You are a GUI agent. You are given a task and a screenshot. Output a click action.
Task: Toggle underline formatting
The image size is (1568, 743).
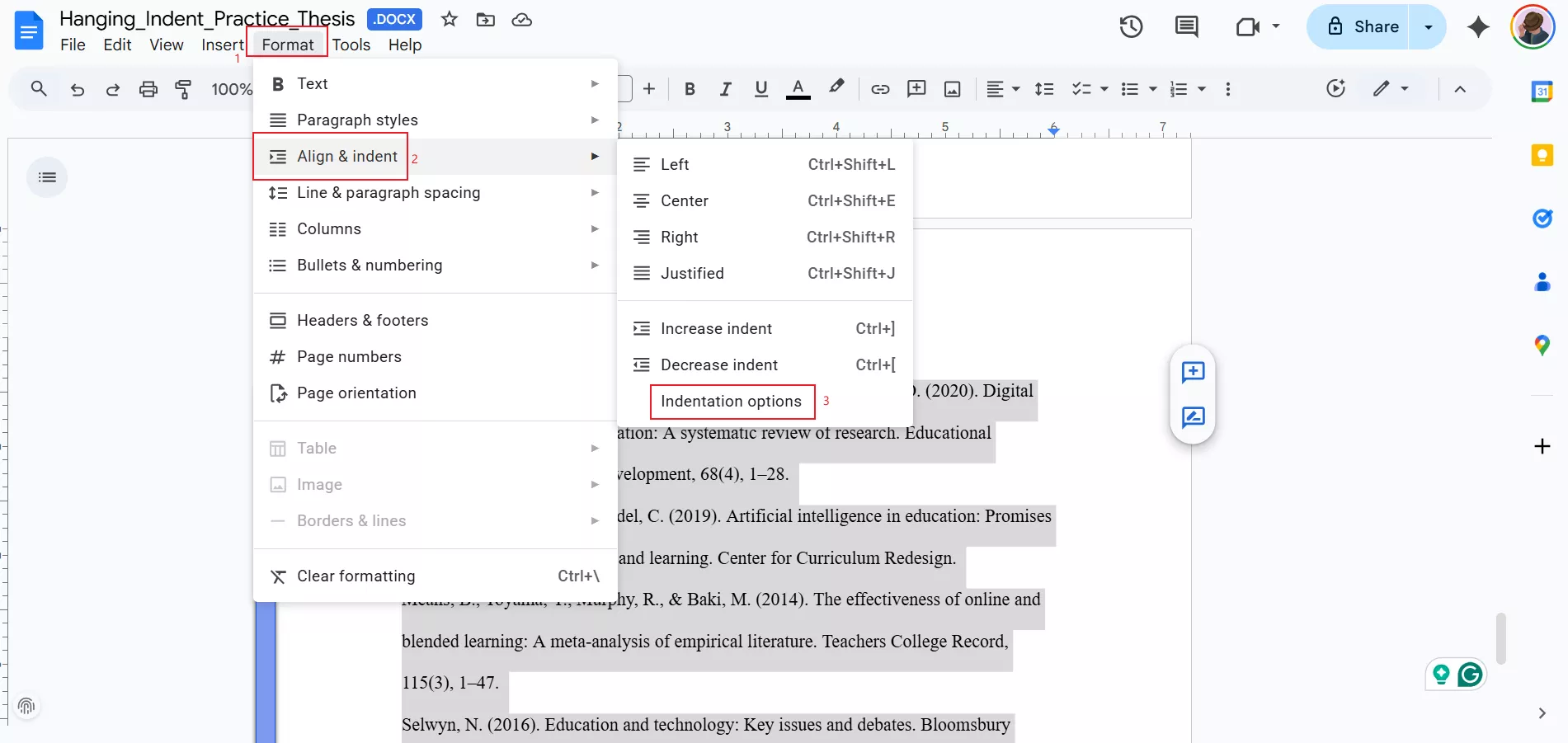[760, 89]
